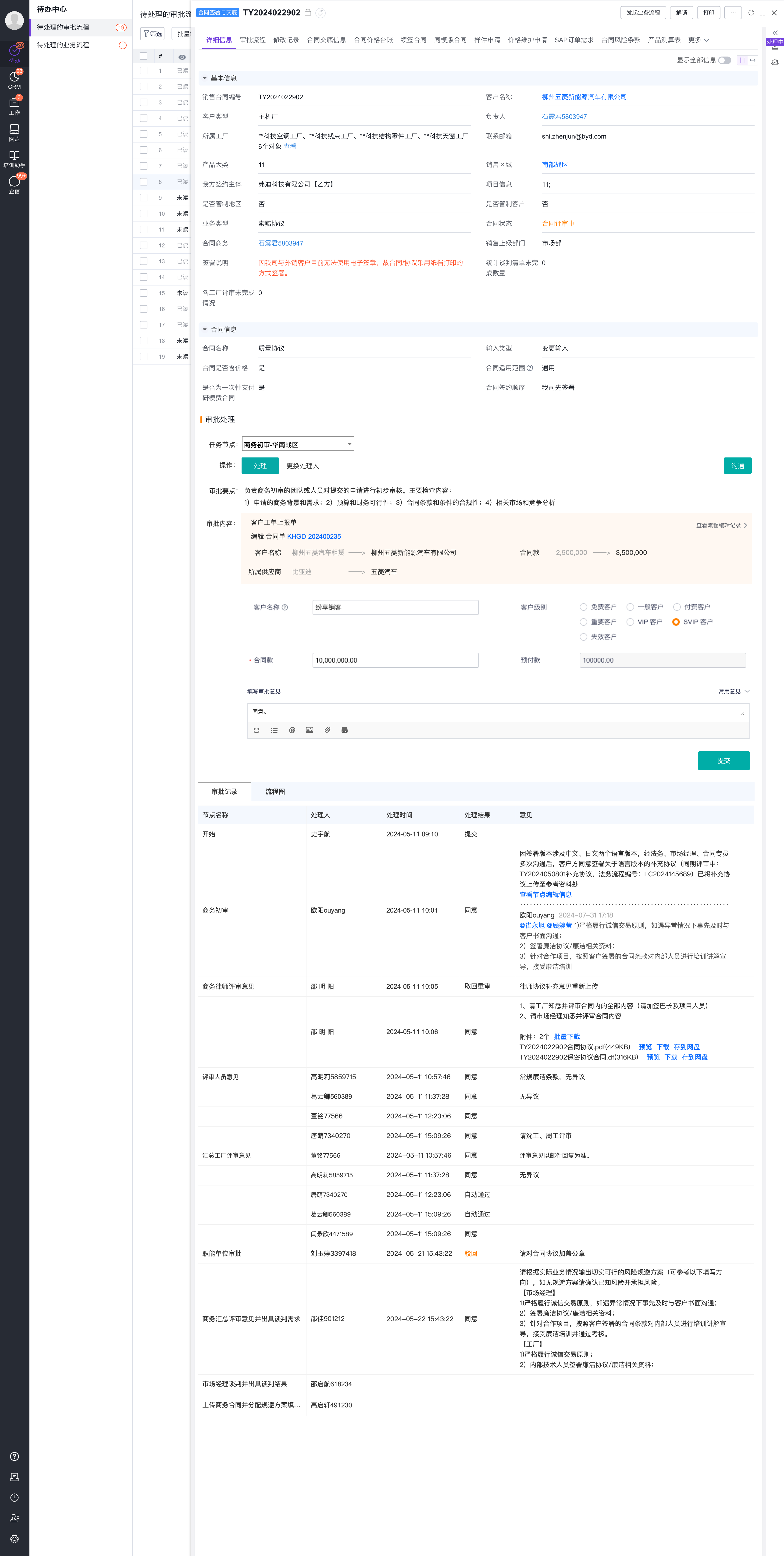Switch to the 合同价格台账 tab
Screen dimensions: 784x1556
pyautogui.click(x=373, y=40)
